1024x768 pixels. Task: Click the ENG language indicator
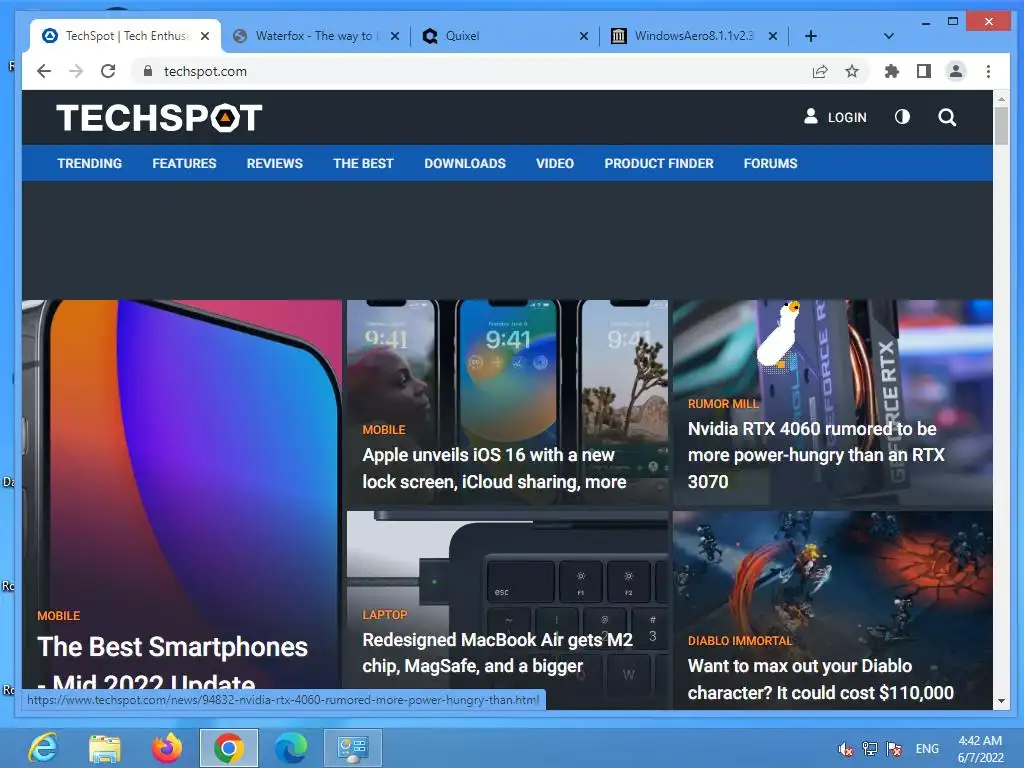(x=927, y=749)
